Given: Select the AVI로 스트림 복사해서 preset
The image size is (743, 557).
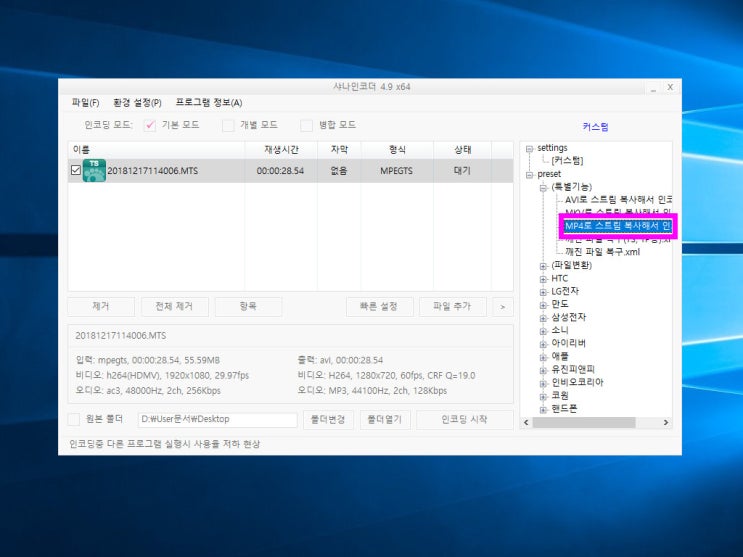Looking at the screenshot, I should click(x=618, y=200).
